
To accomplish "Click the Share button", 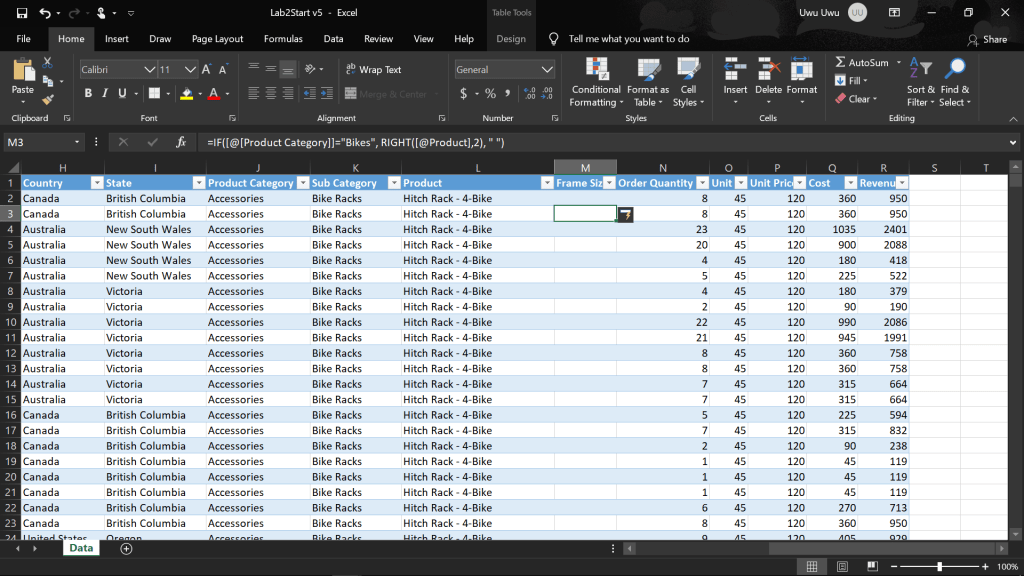I will (987, 39).
